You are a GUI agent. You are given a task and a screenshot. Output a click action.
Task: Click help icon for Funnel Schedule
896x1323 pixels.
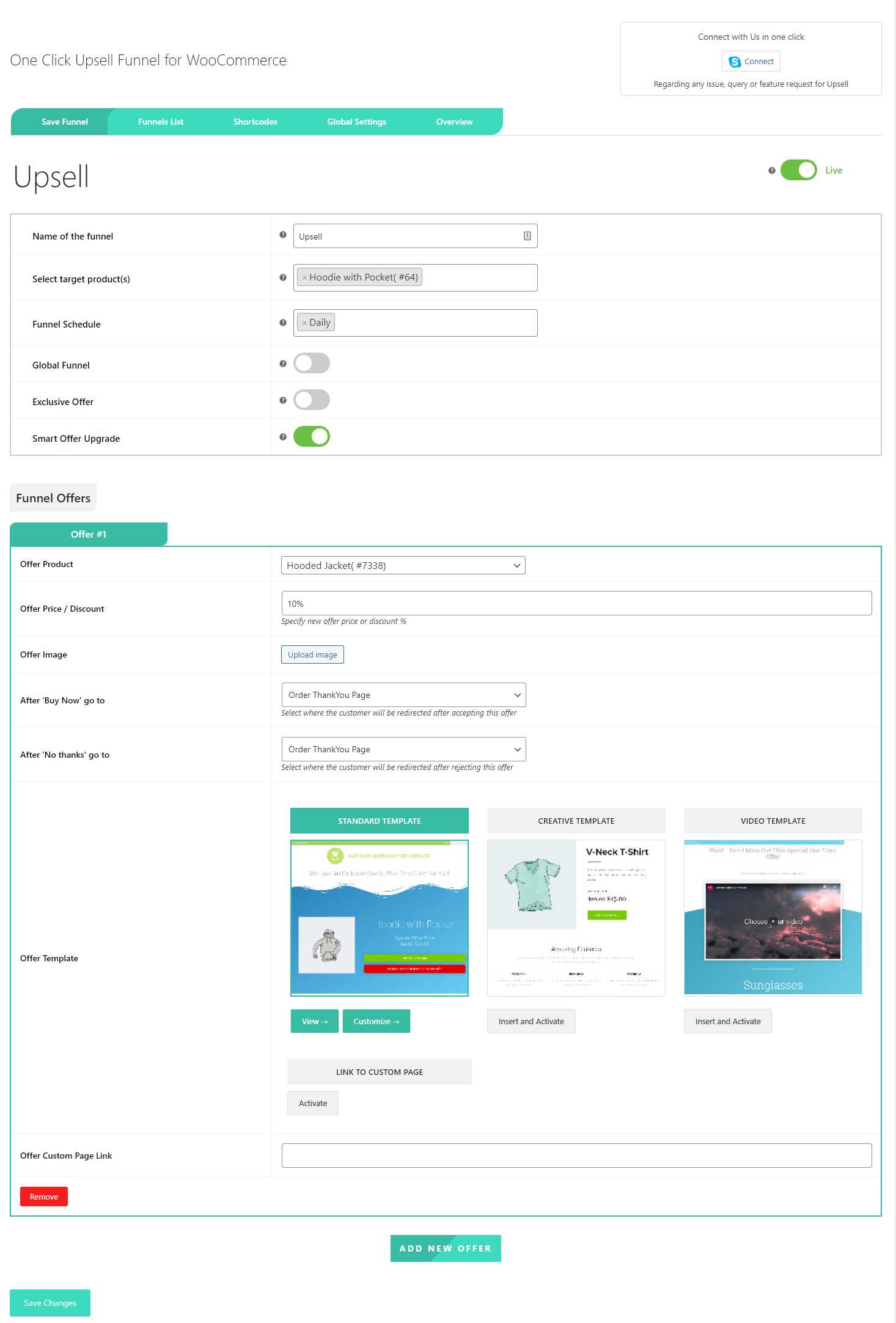coord(283,323)
